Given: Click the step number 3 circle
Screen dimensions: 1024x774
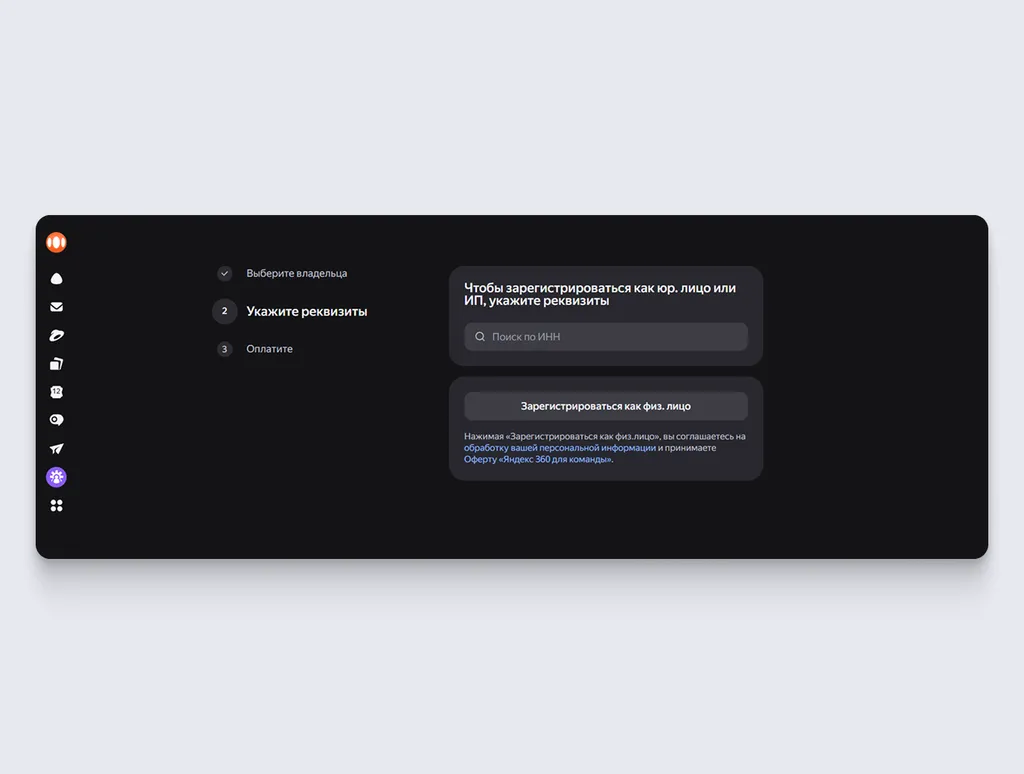Looking at the screenshot, I should pyautogui.click(x=225, y=349).
